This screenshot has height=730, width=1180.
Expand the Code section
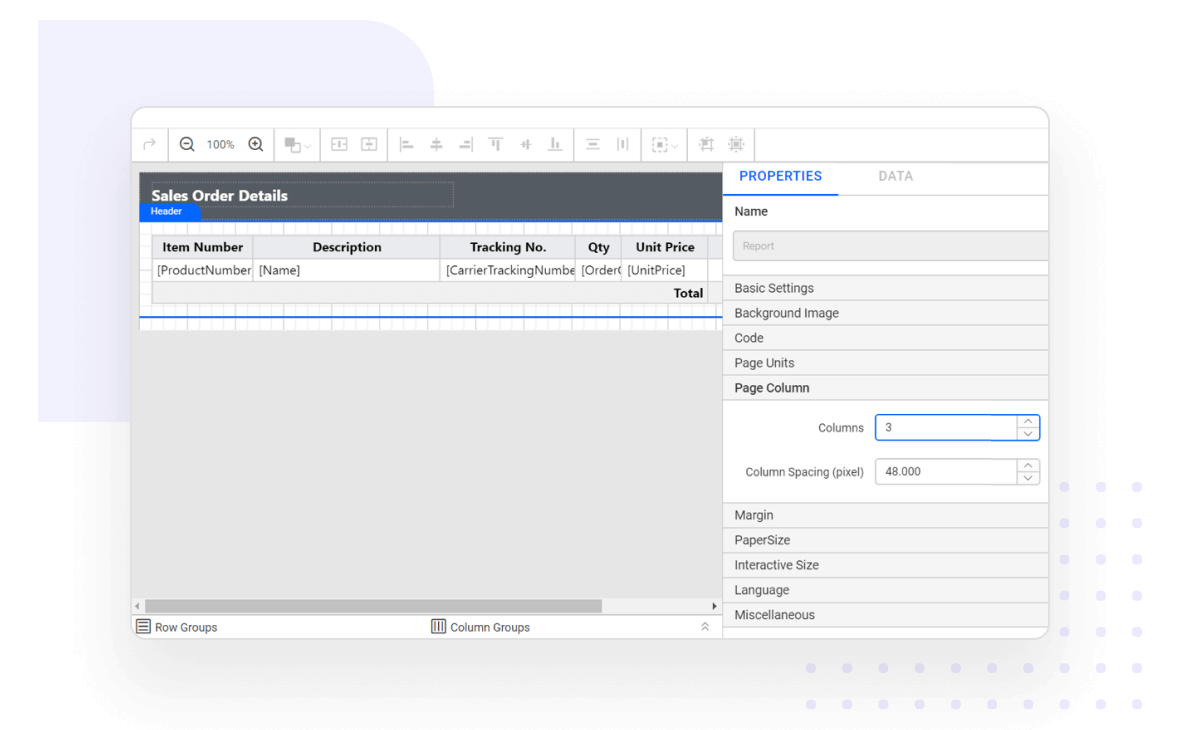886,338
